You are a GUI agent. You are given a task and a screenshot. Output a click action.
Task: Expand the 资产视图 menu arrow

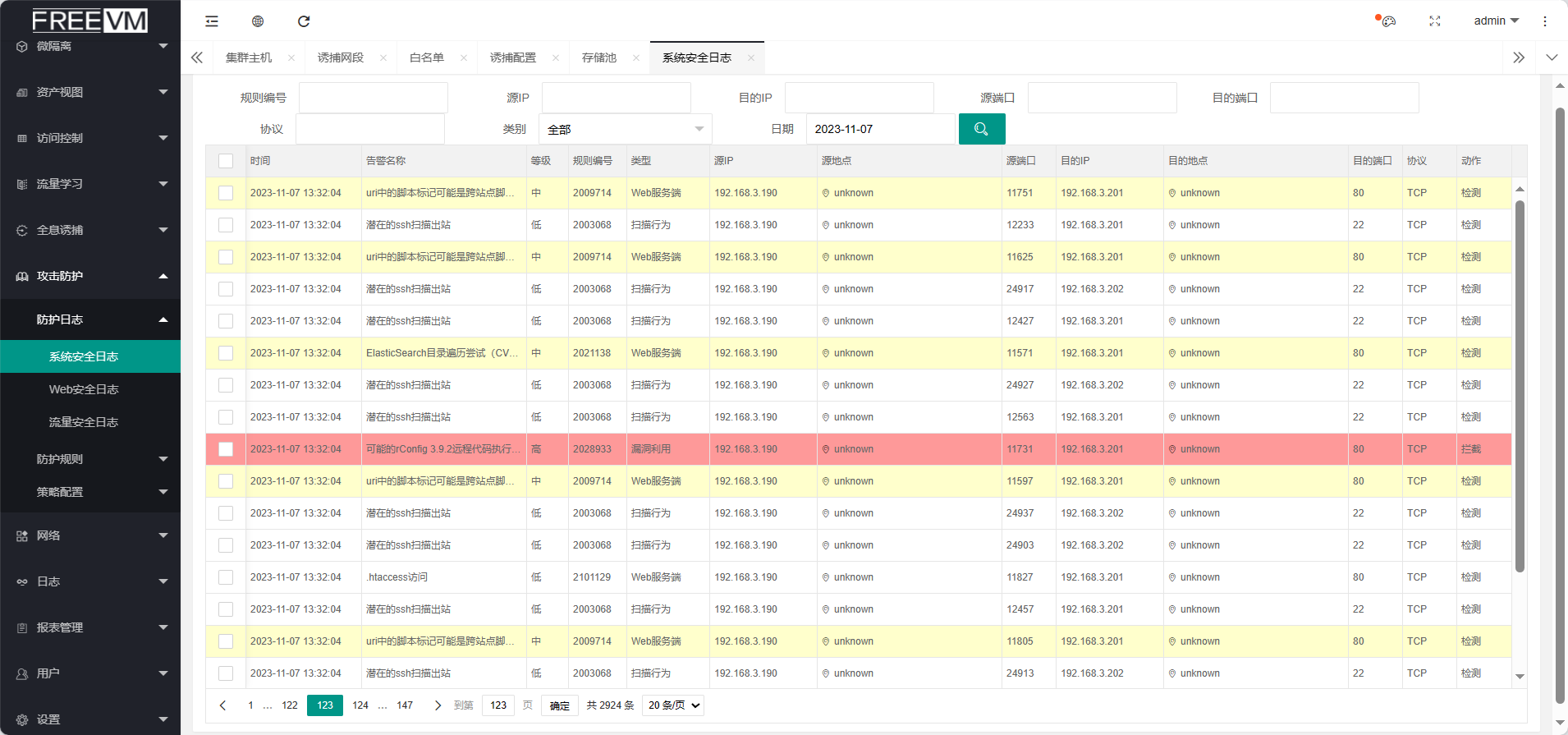(x=163, y=92)
